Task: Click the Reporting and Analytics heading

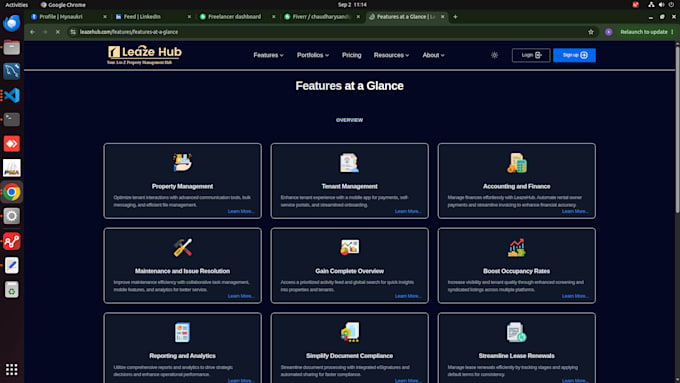Action: click(x=183, y=356)
